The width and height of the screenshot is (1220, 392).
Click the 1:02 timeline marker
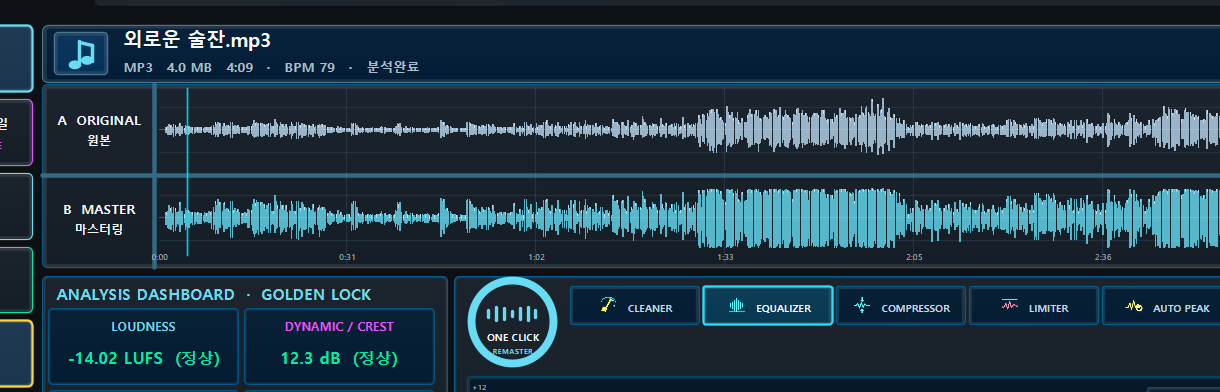point(536,257)
